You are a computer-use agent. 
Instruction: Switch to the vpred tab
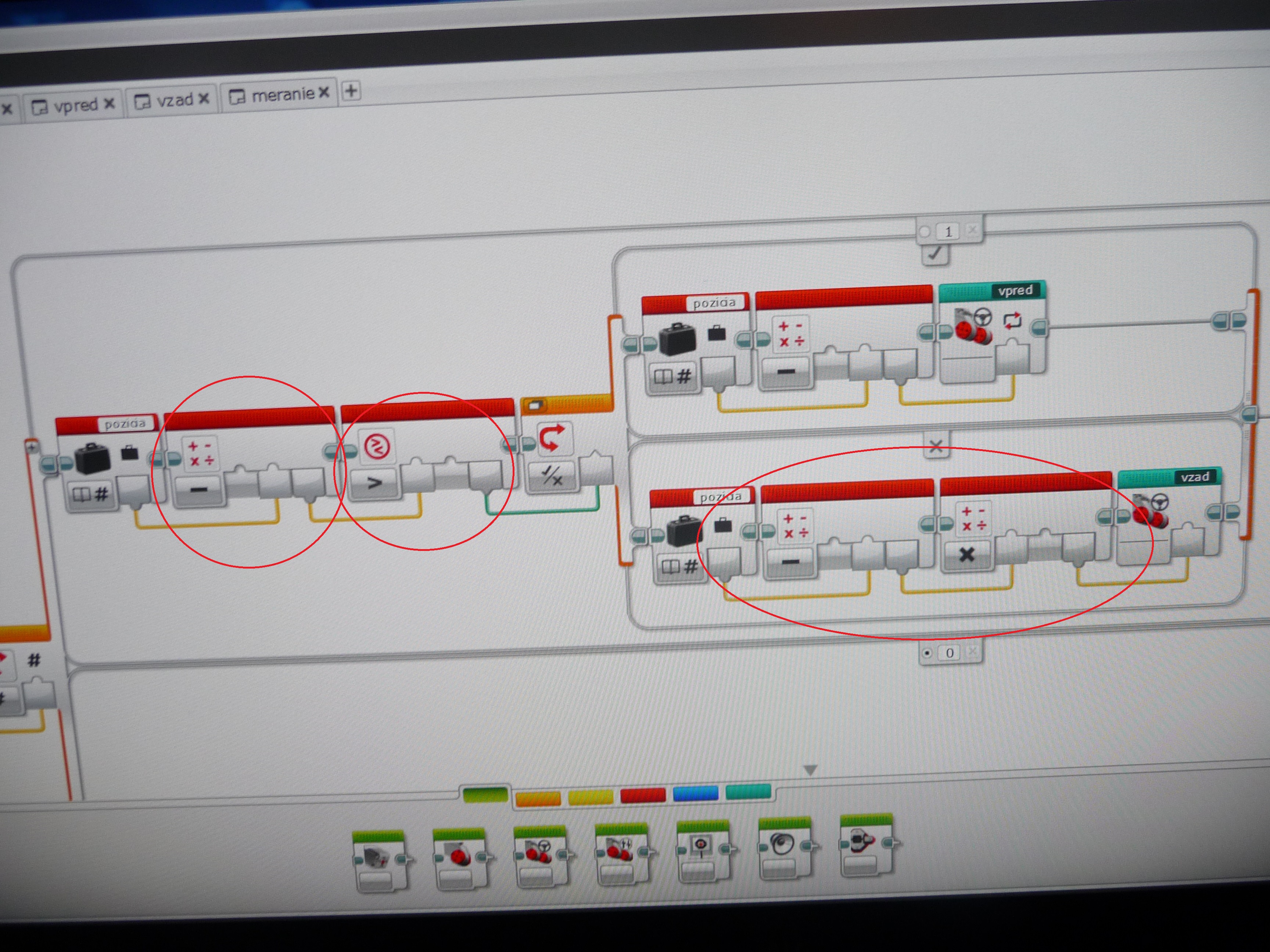(75, 106)
